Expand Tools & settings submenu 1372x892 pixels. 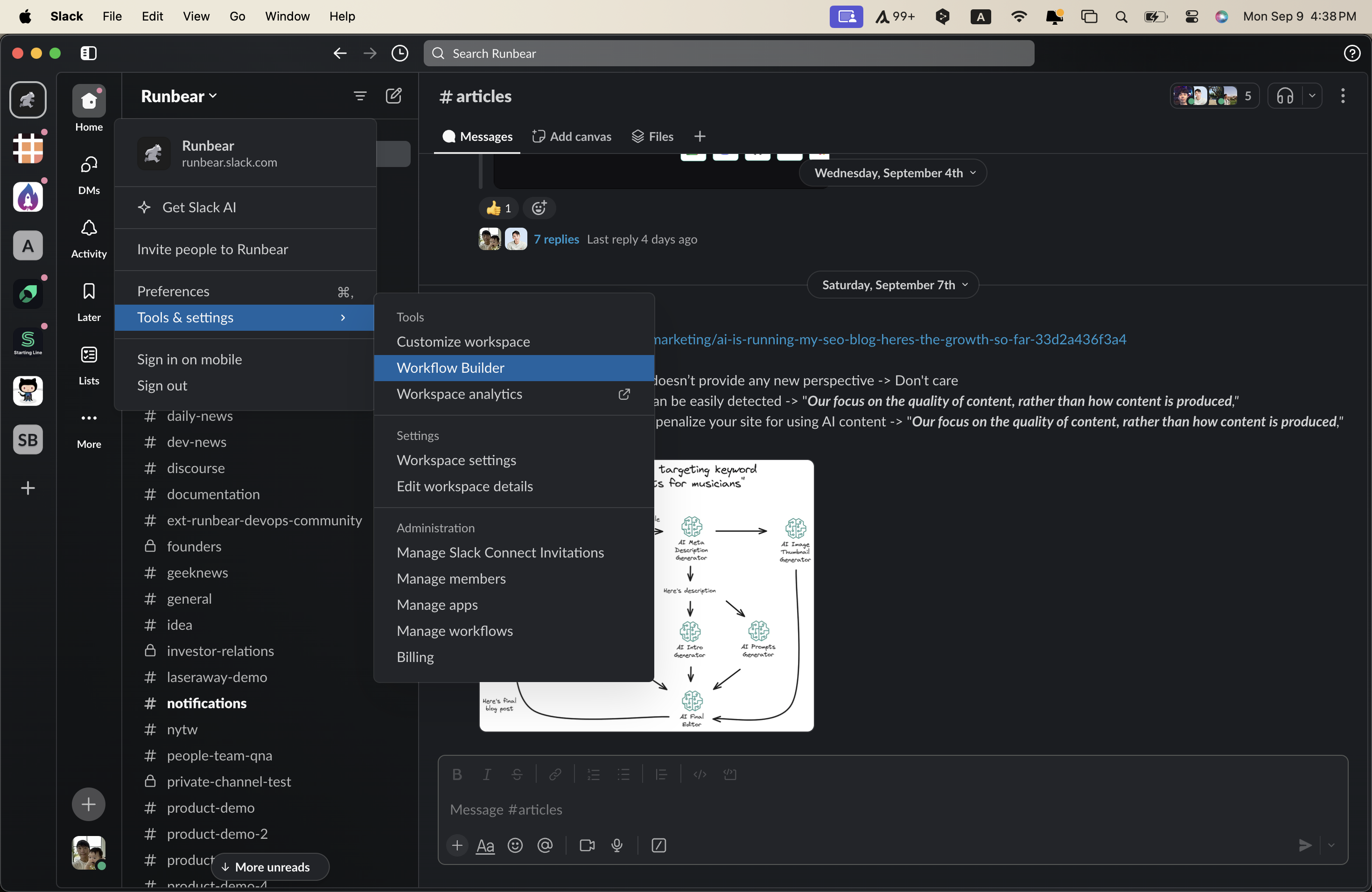[x=245, y=318]
